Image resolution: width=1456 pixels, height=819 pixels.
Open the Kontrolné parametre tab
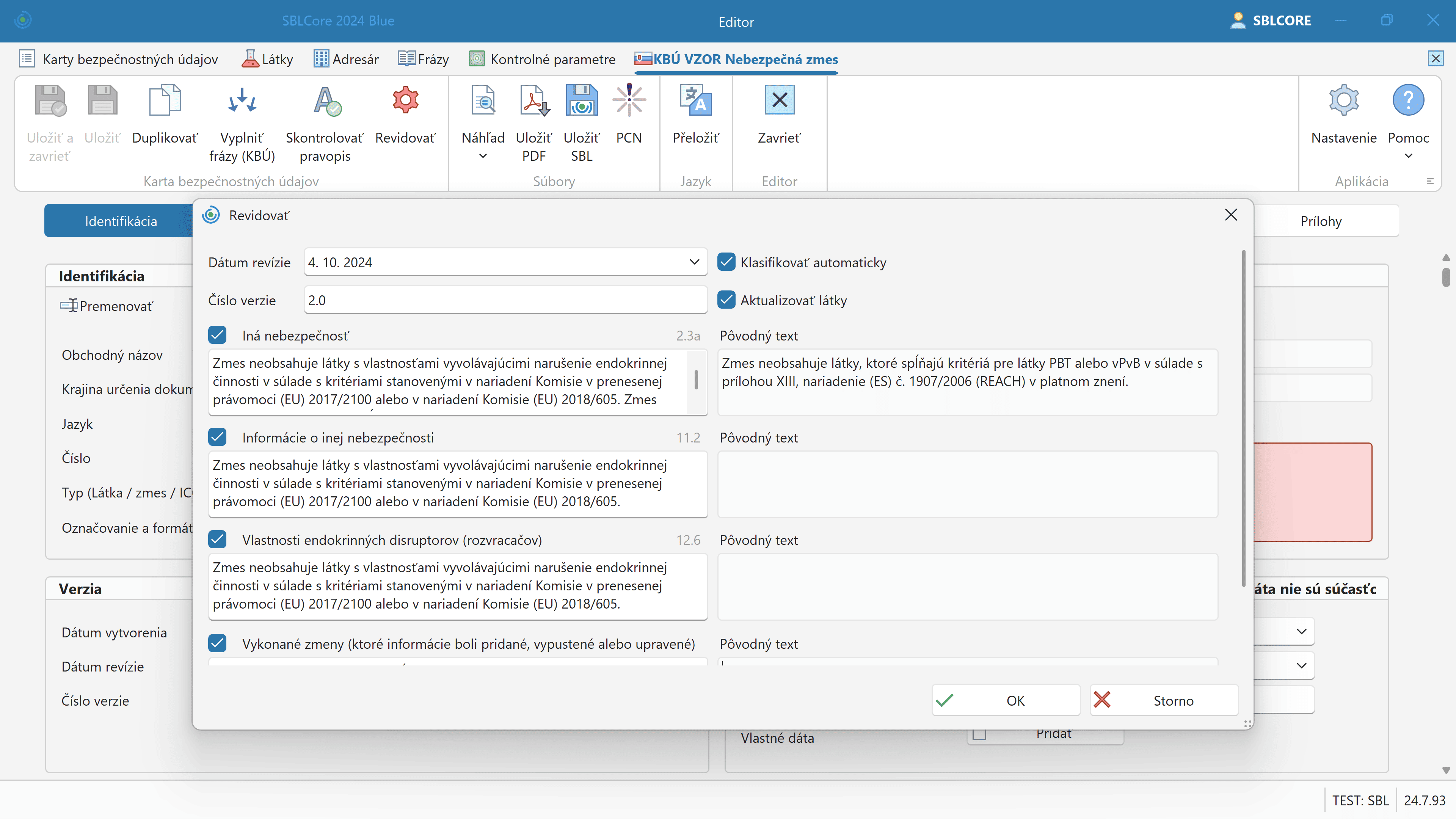(x=542, y=60)
